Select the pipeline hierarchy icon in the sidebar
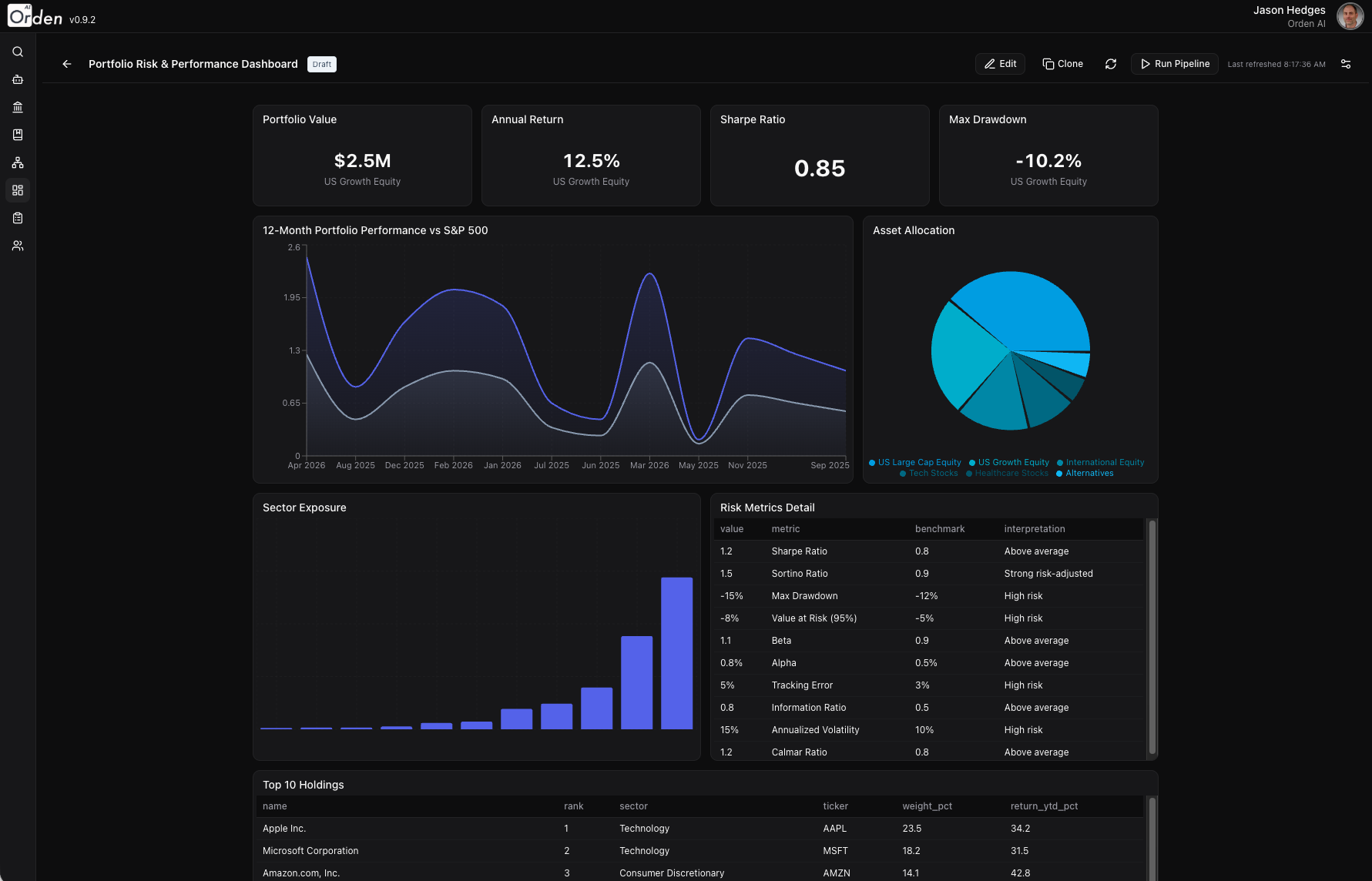 (x=18, y=162)
